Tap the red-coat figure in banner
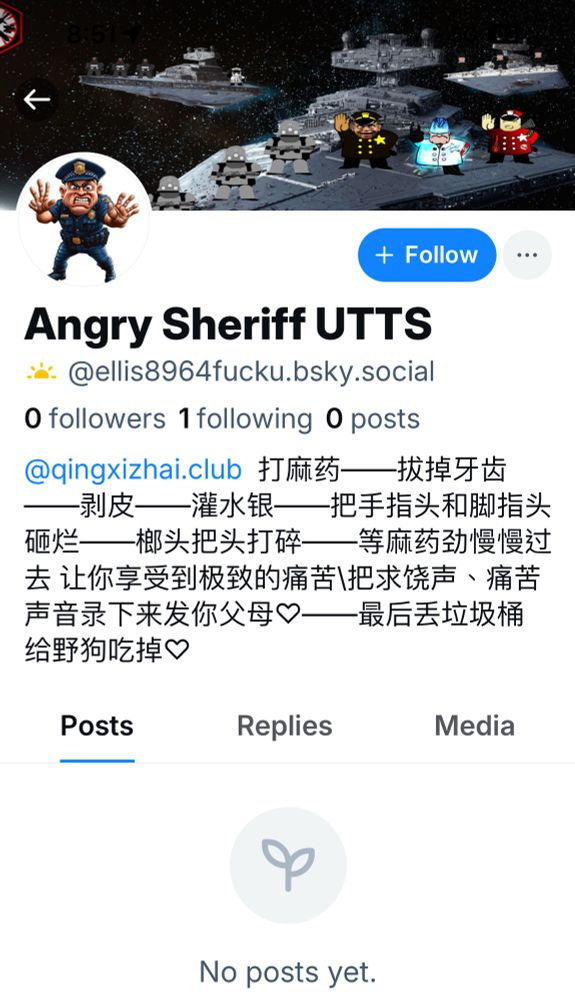This screenshot has height=1000, width=575. point(511,136)
